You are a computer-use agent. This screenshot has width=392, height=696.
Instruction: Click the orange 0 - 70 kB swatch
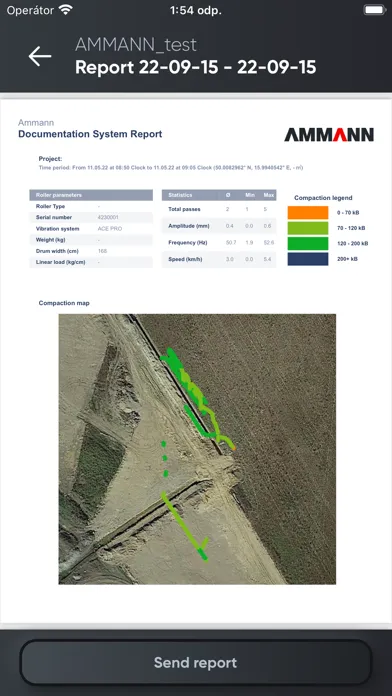[308, 213]
